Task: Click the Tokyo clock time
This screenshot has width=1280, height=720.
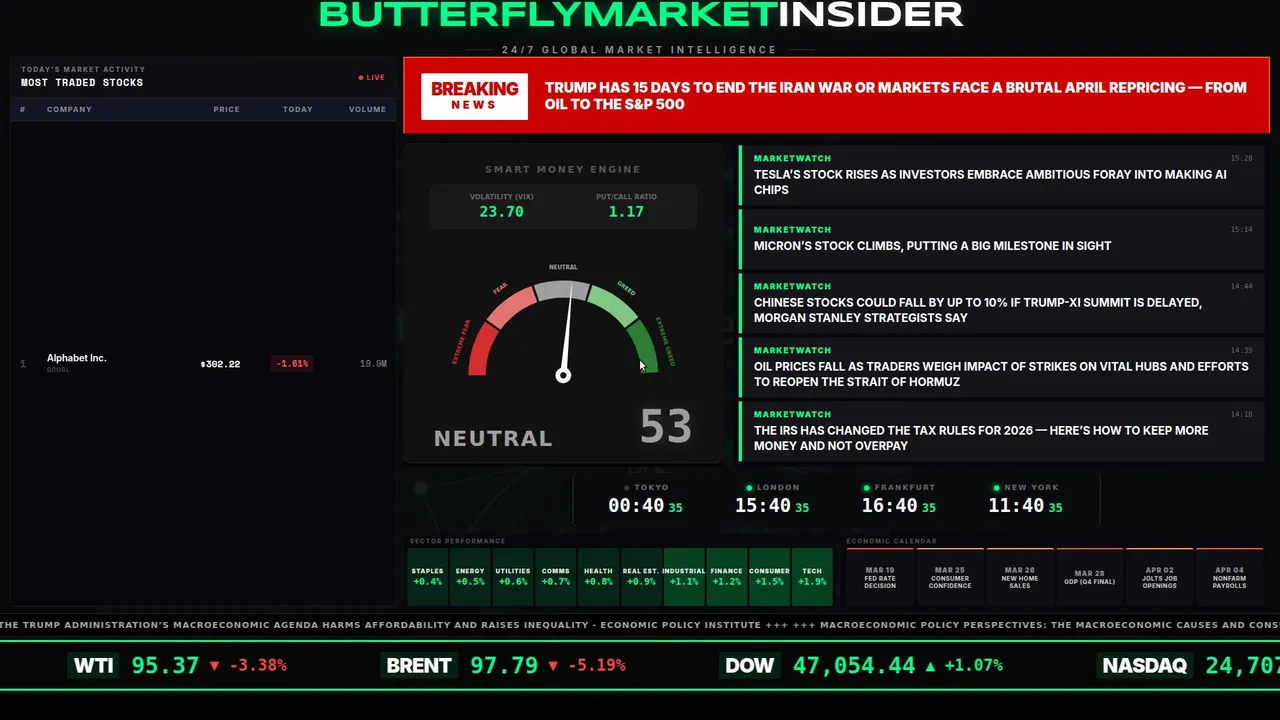Action: tap(645, 506)
